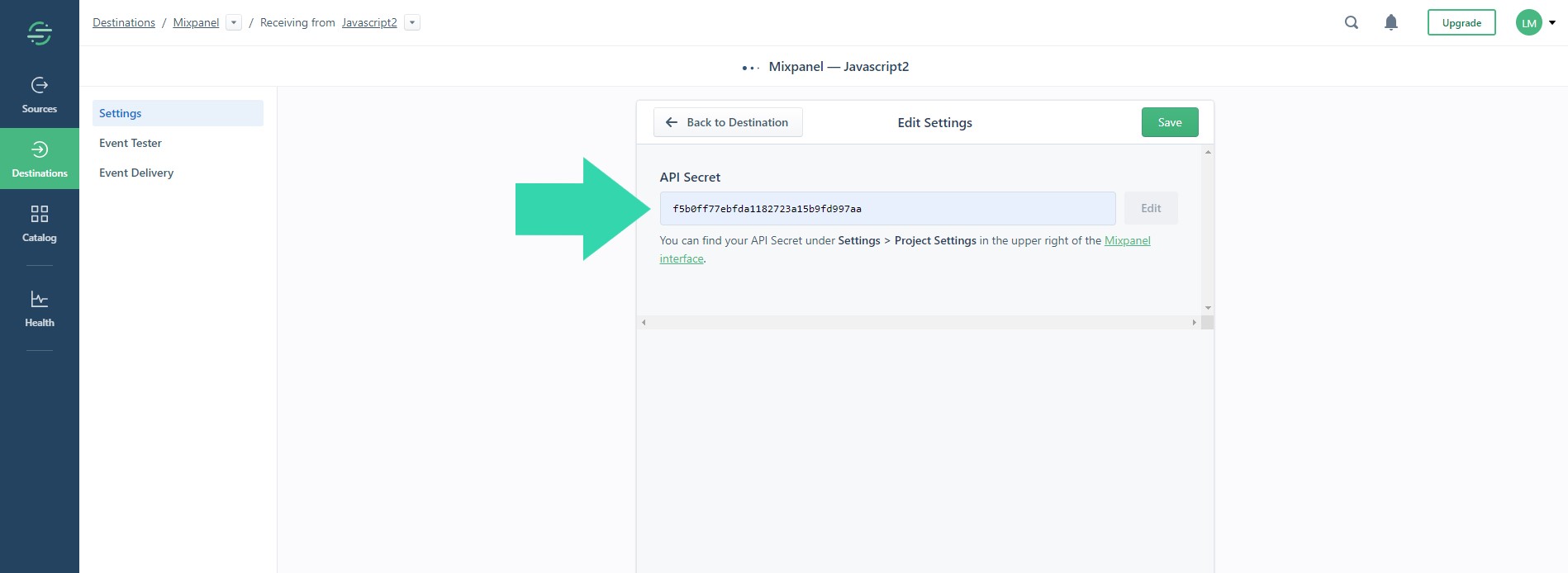This screenshot has width=1568, height=573.
Task: Click the scroll down arrow in settings panel
Action: pyautogui.click(x=1208, y=308)
